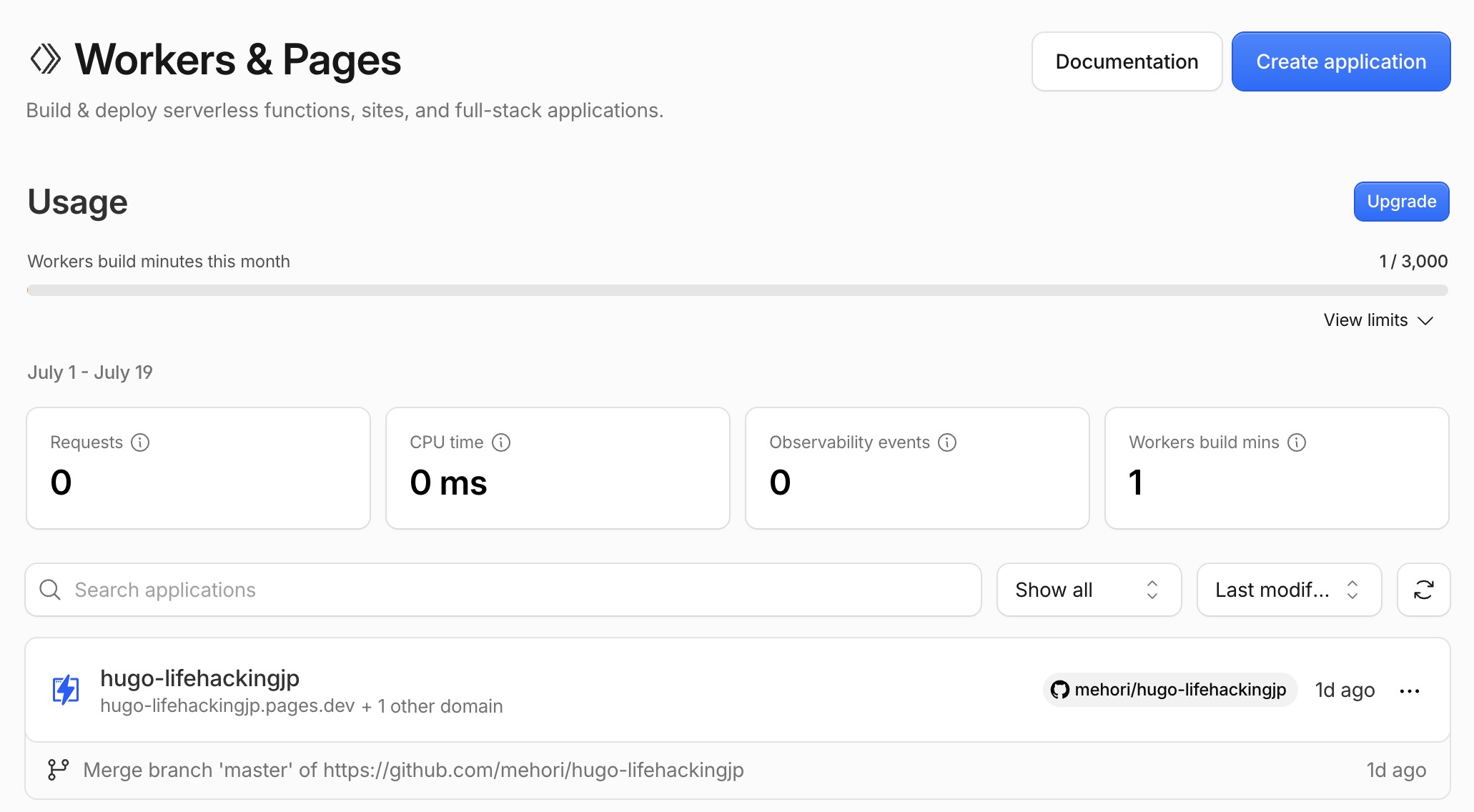The image size is (1474, 812).
Task: Click the CPU time usage card
Action: [x=558, y=468]
